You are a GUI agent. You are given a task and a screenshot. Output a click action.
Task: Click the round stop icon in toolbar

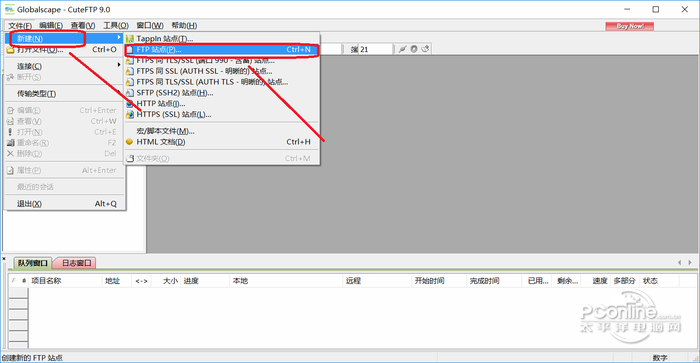point(414,49)
